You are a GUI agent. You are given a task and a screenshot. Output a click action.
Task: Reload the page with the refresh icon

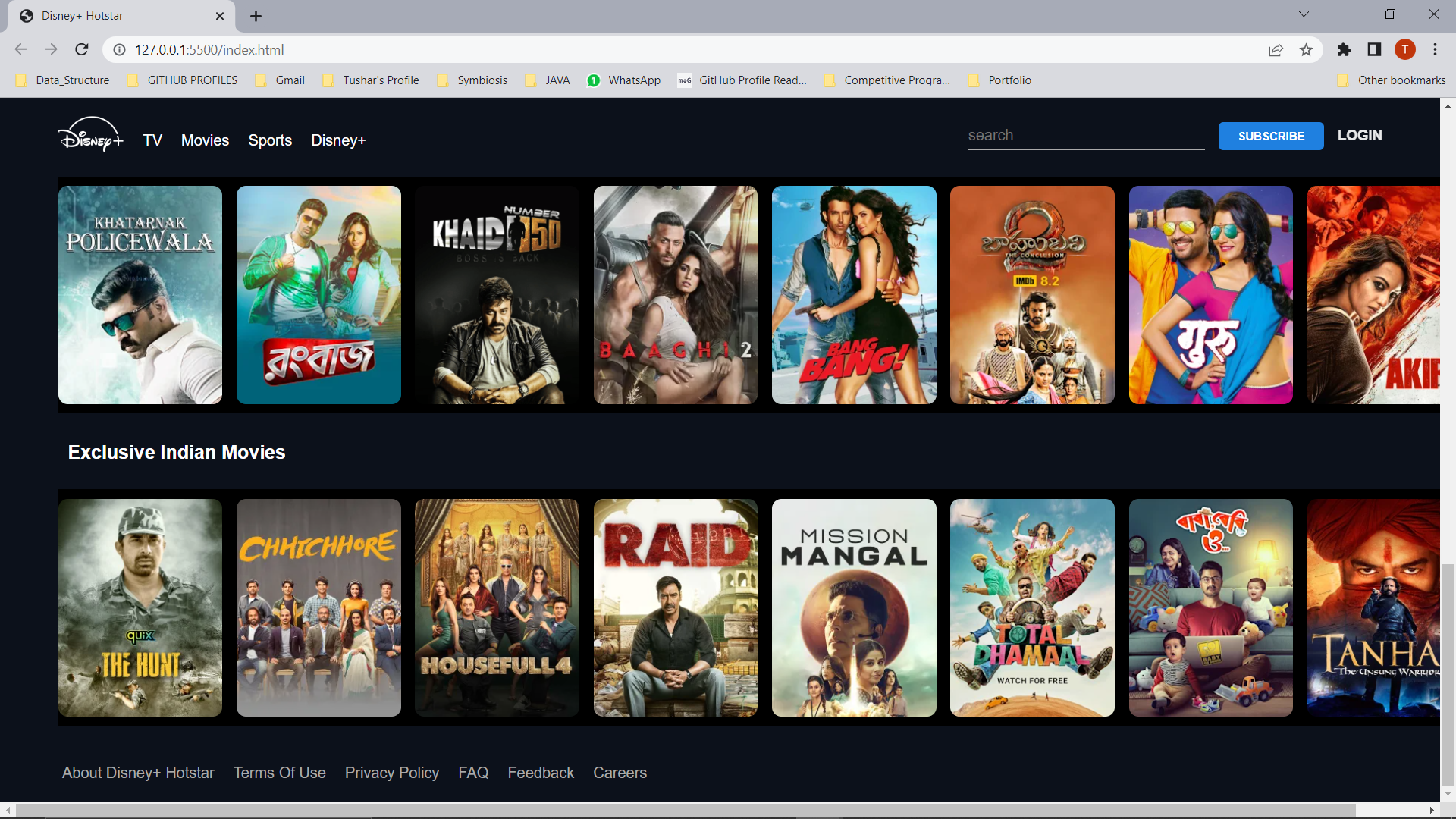pos(82,49)
